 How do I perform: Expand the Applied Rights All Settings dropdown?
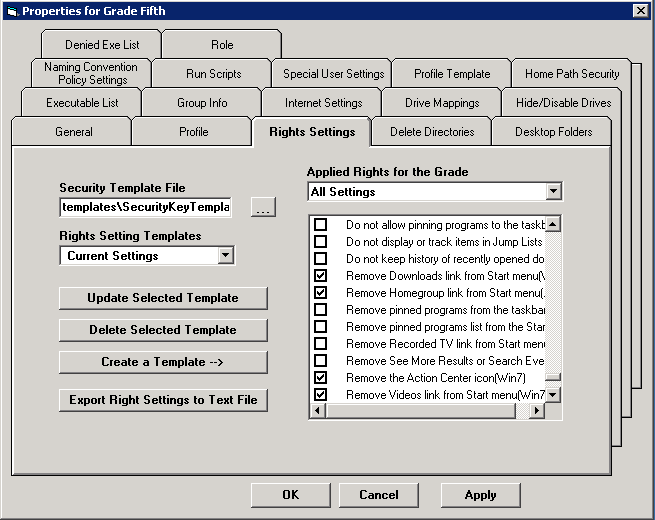553,192
